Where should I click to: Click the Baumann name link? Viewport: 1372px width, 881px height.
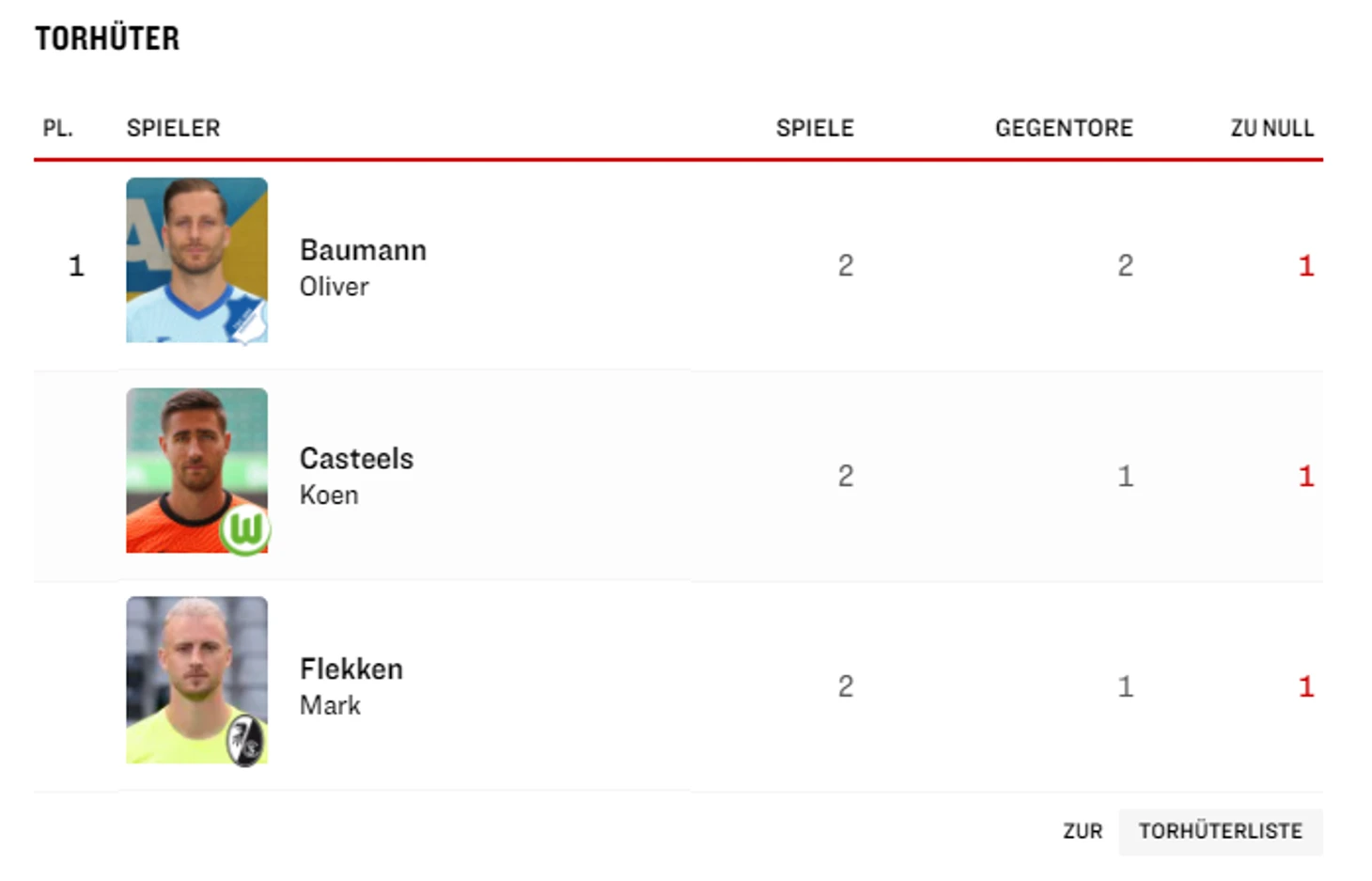363,250
